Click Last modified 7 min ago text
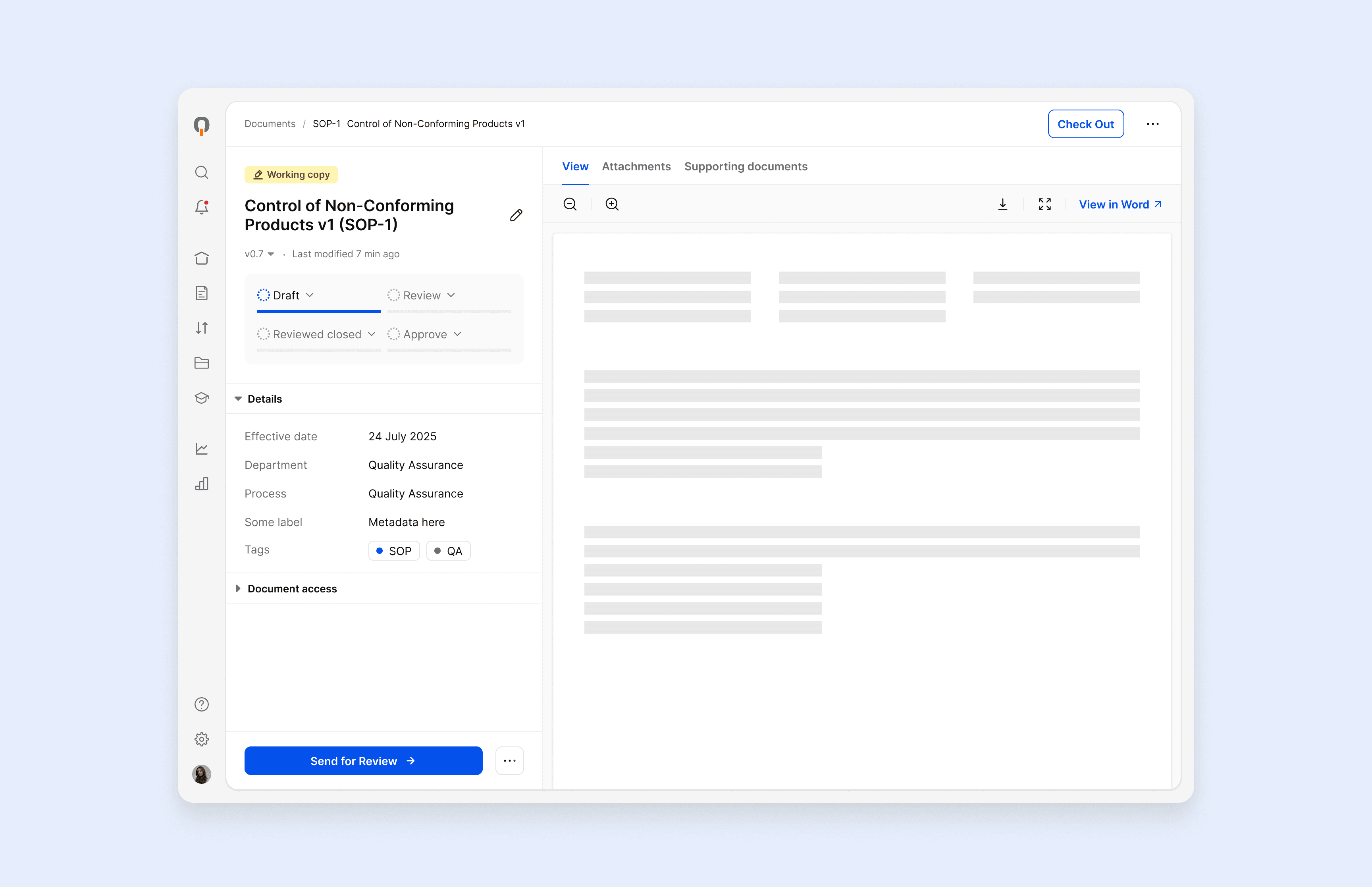The image size is (1372, 887). pyautogui.click(x=345, y=254)
